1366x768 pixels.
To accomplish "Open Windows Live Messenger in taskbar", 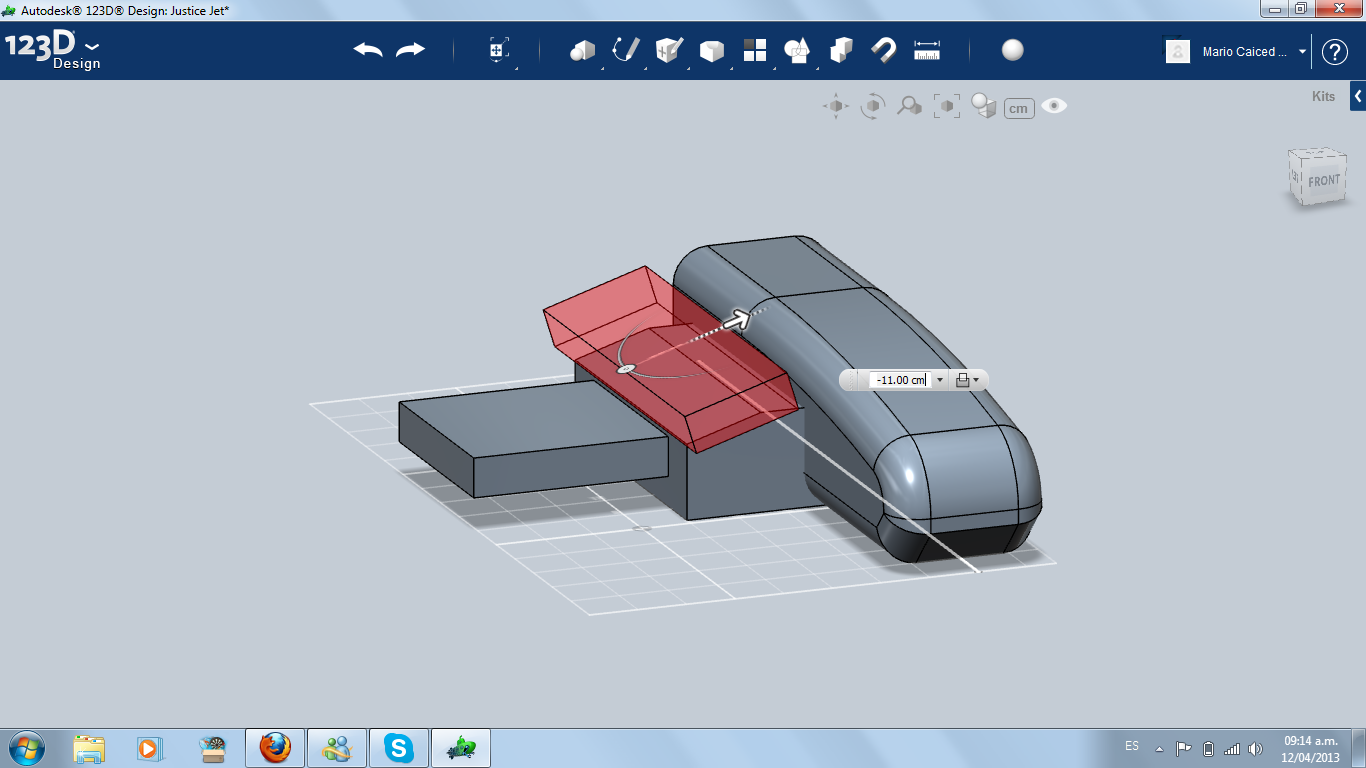I will click(x=337, y=748).
